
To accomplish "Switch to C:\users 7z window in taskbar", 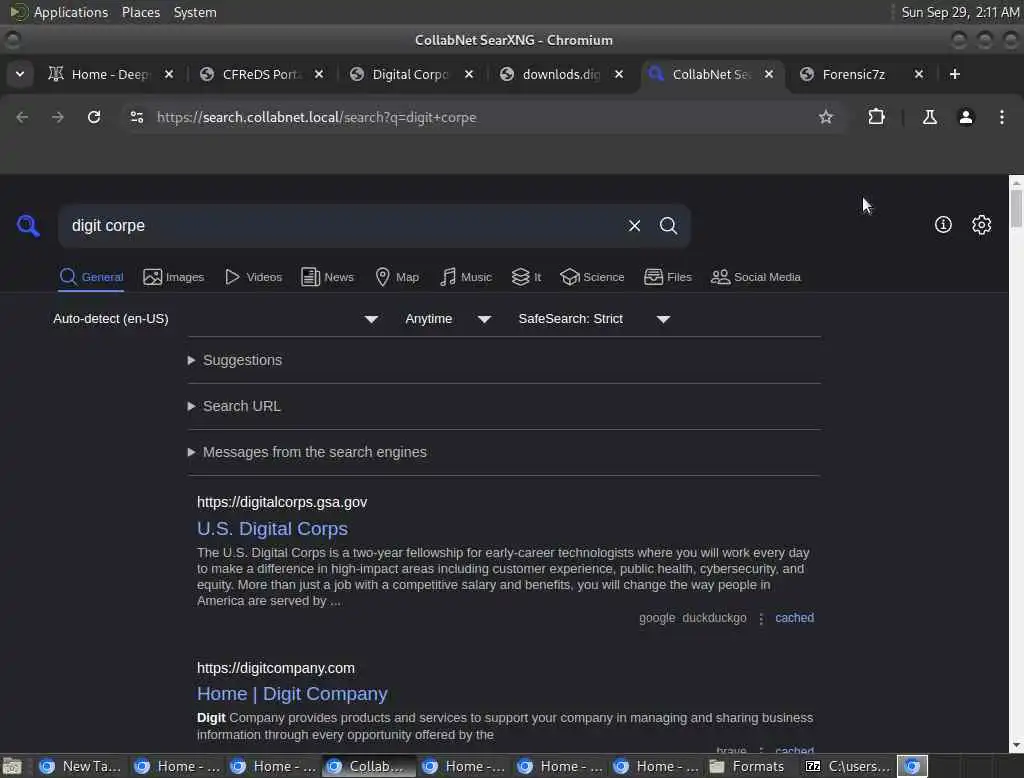I will (848, 766).
